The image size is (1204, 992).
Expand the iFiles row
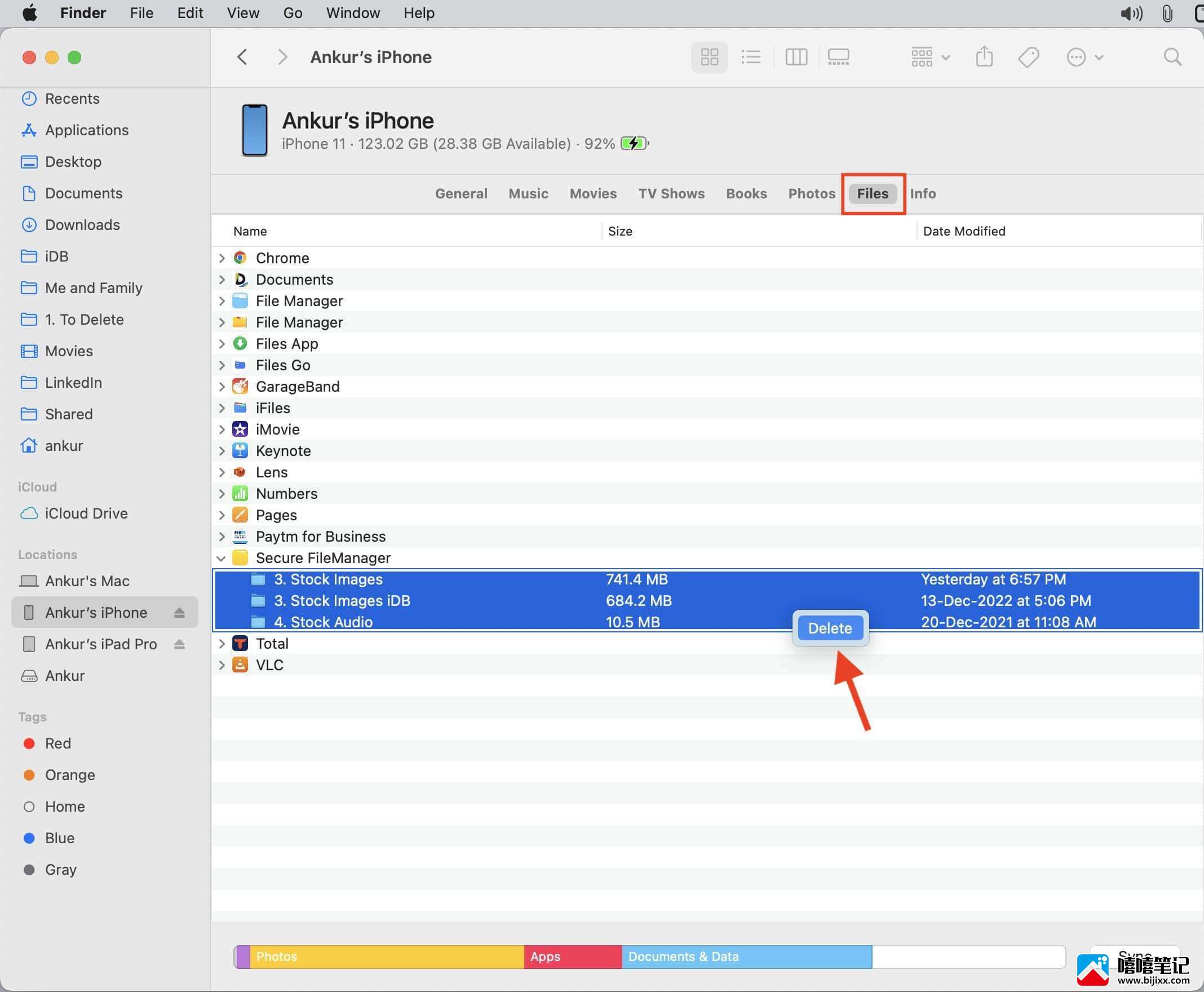coord(222,408)
